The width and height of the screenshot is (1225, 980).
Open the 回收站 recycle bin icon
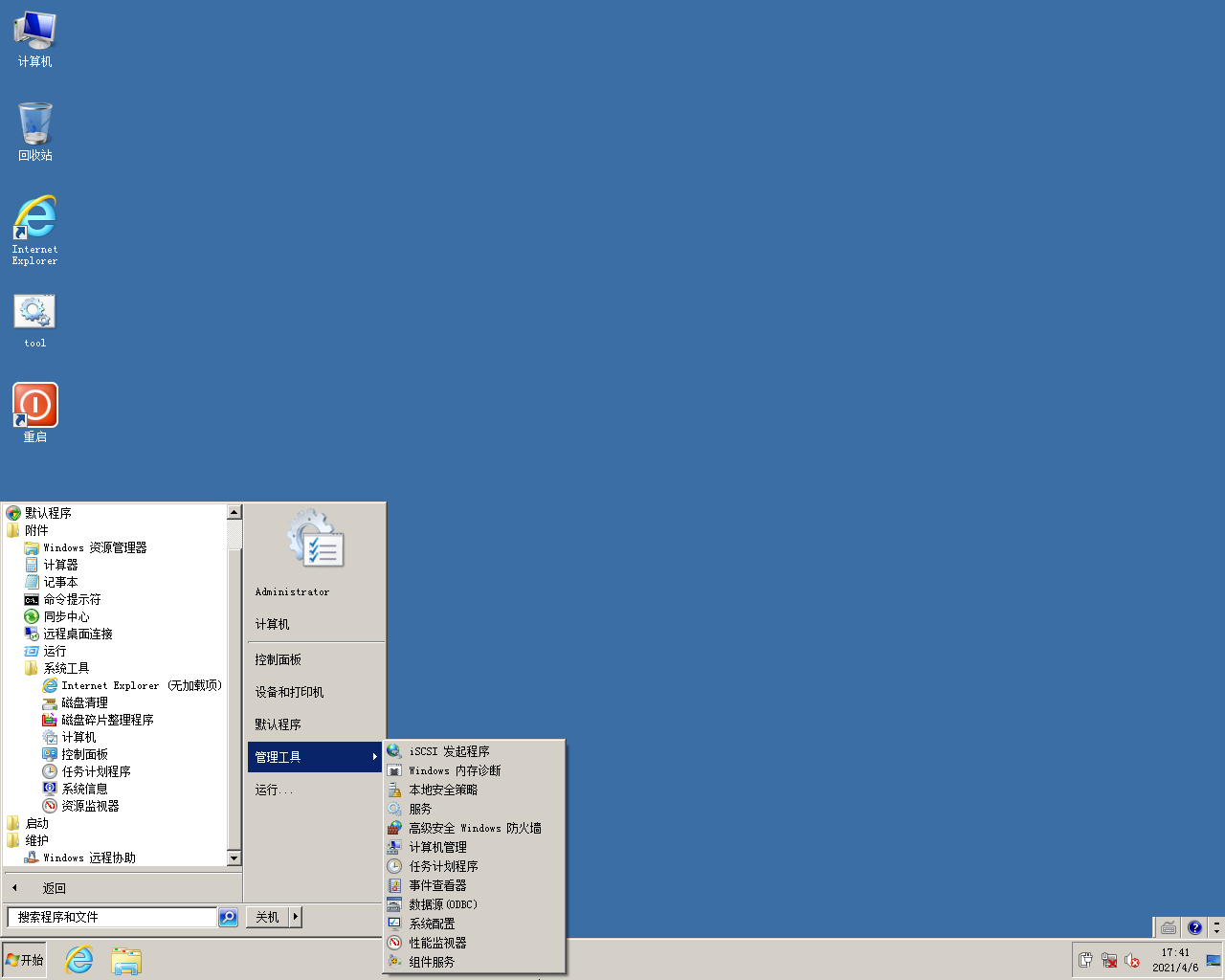[x=35, y=124]
